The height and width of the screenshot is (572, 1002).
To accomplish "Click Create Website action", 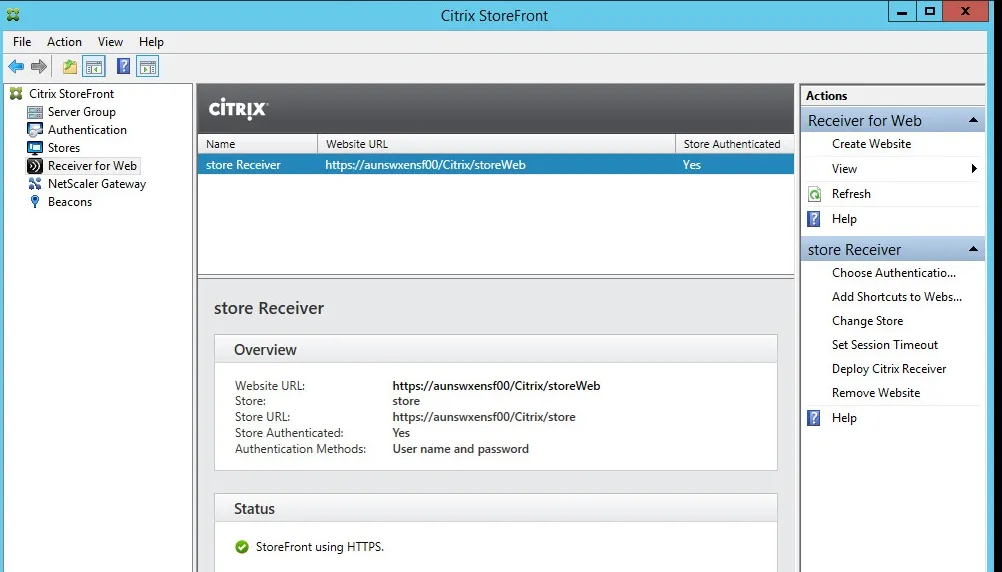I will [872, 144].
